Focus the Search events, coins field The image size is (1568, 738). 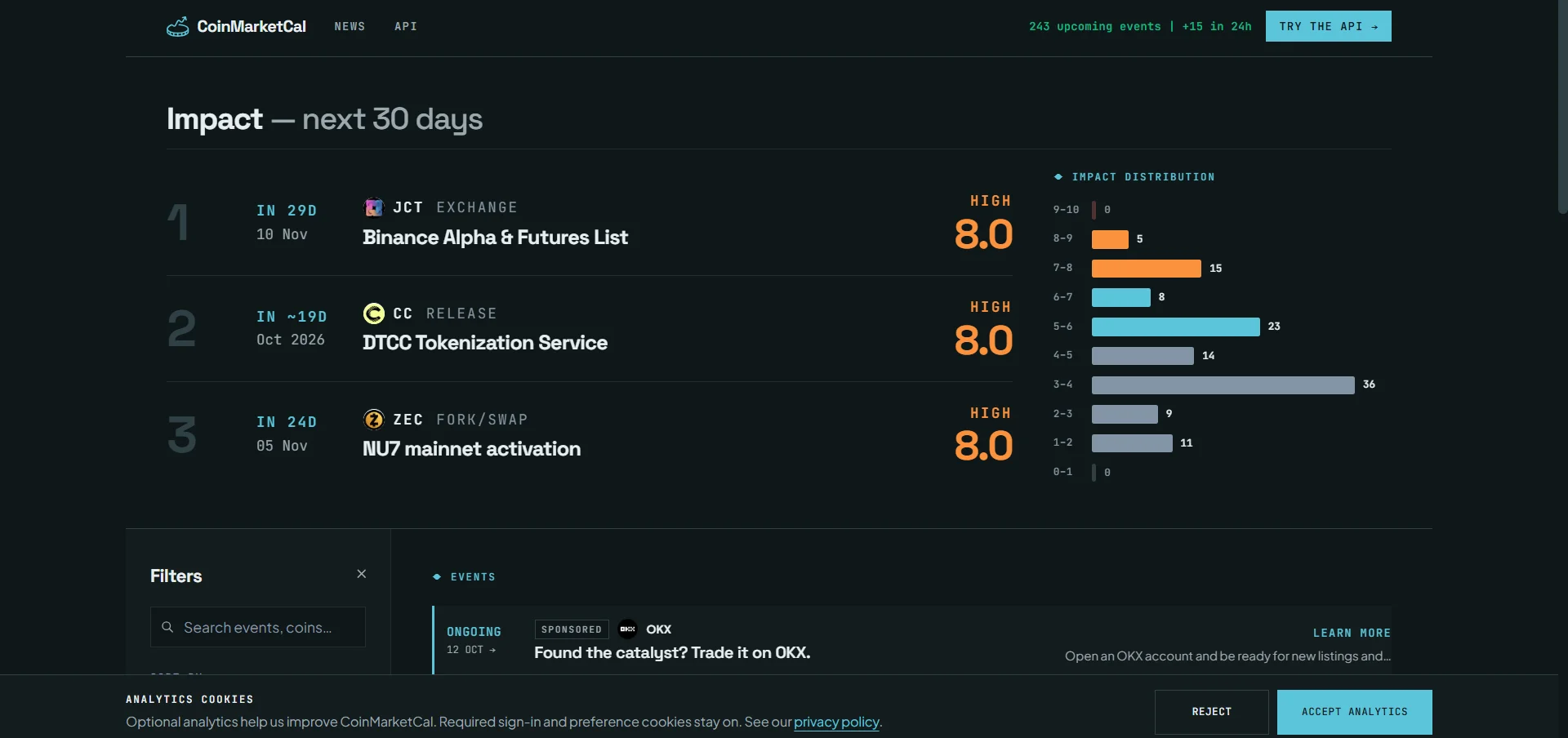tap(258, 627)
